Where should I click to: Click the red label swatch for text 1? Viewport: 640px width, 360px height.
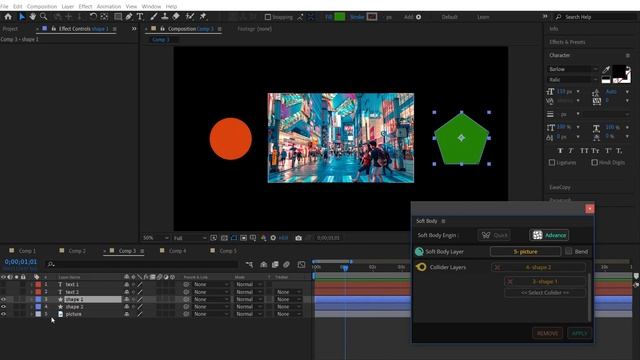[38, 284]
